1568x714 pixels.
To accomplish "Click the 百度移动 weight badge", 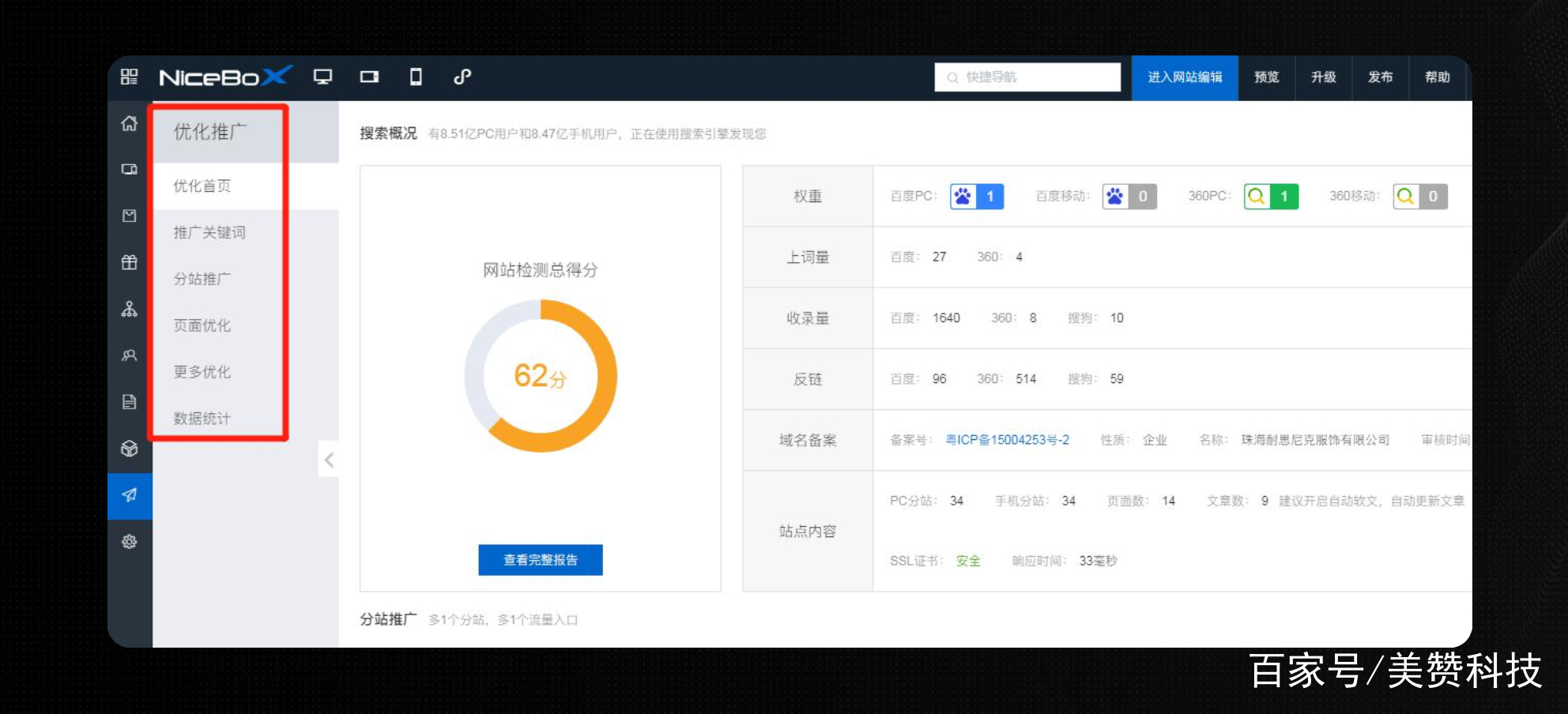I will pyautogui.click(x=1129, y=196).
